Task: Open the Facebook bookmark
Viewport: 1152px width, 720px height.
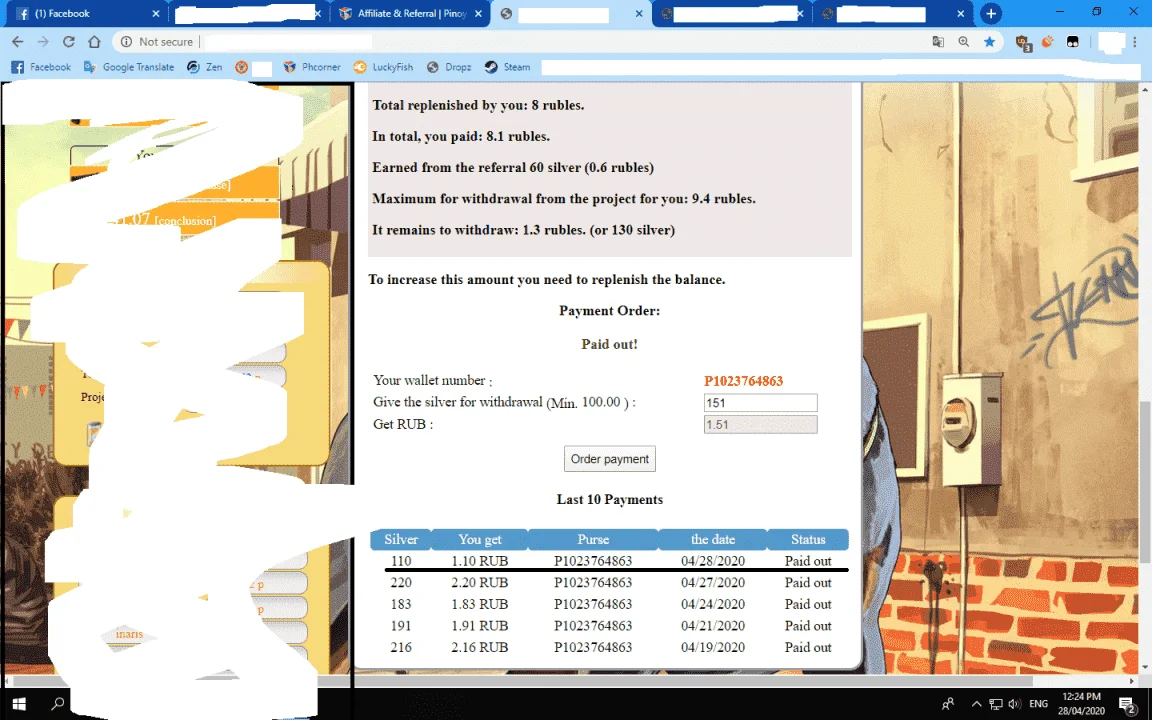Action: pos(42,67)
